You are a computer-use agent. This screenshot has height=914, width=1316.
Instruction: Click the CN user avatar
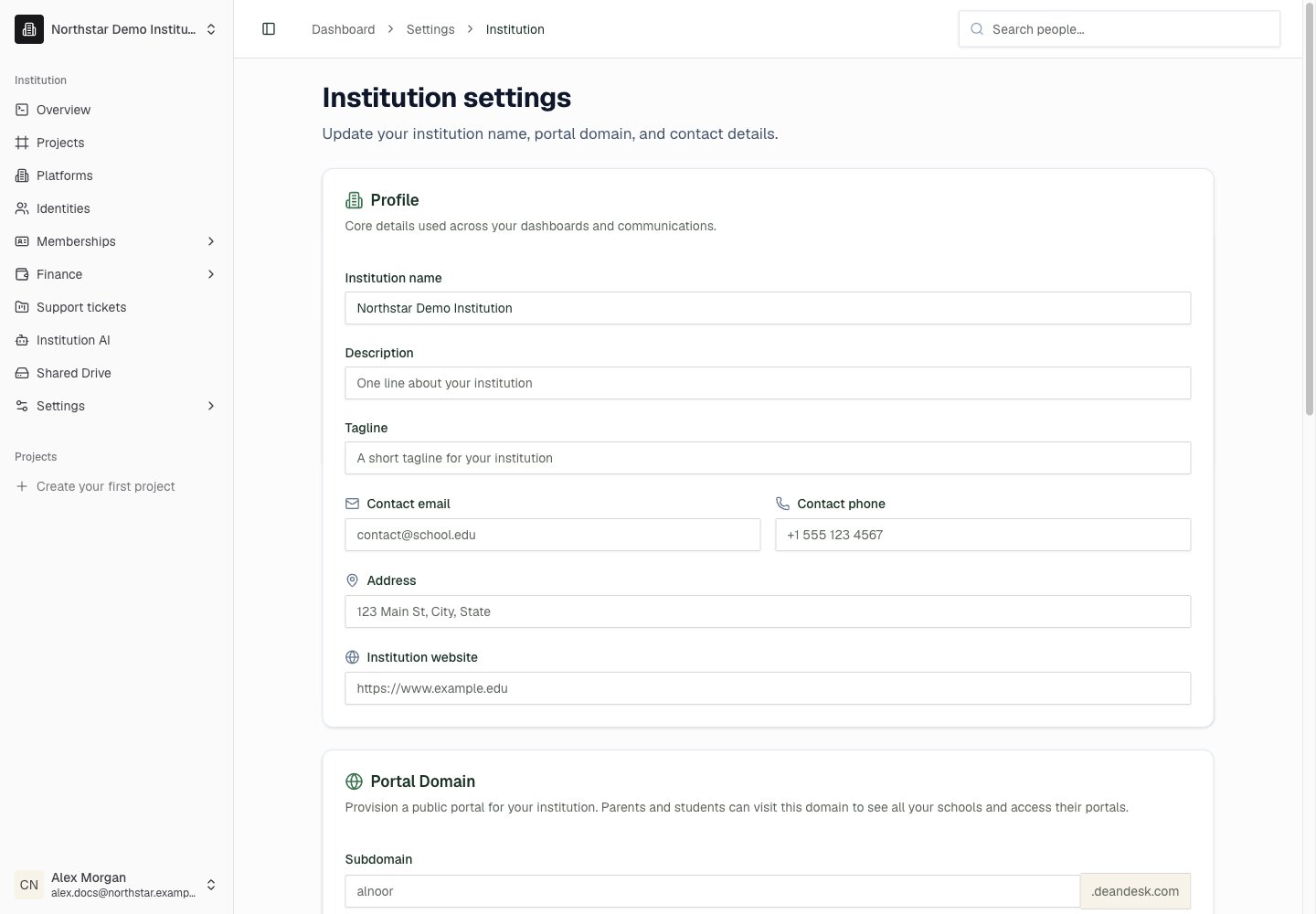point(29,885)
